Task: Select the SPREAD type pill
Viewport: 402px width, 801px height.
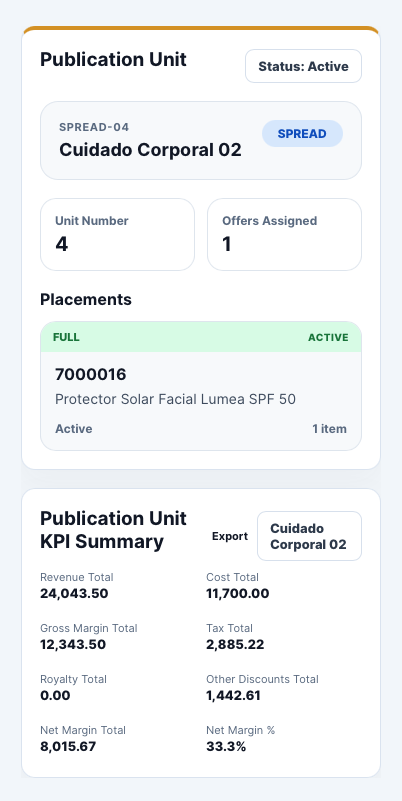Action: point(302,134)
